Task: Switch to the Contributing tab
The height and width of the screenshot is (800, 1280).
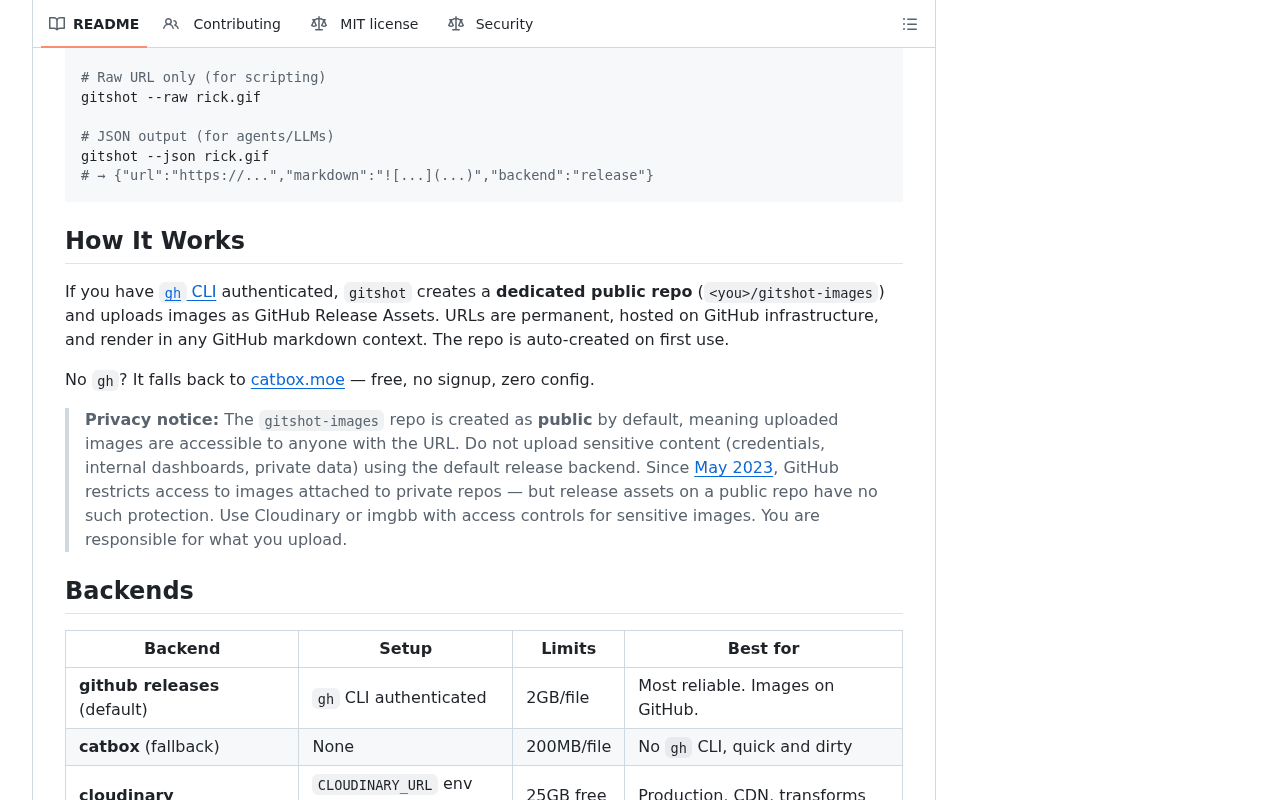Action: coord(222,24)
